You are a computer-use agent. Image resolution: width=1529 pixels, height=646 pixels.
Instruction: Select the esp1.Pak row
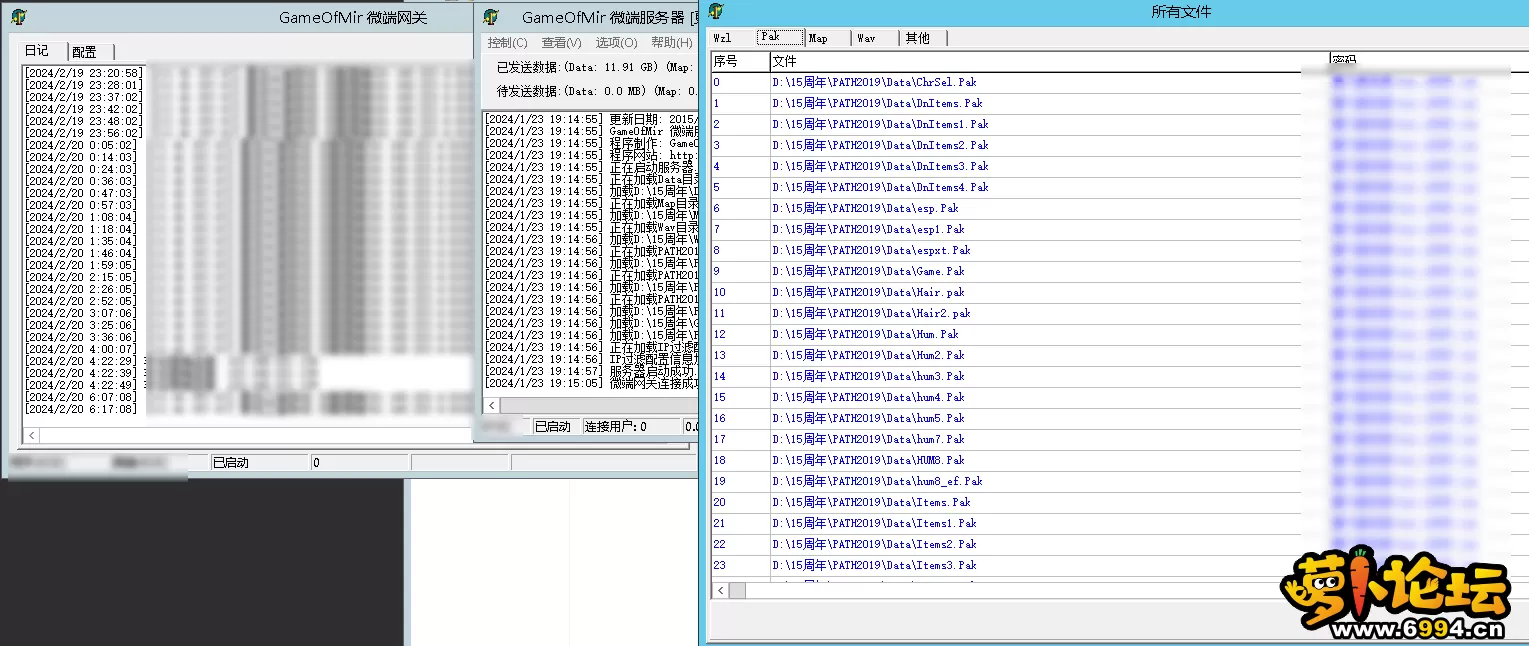[1119, 229]
